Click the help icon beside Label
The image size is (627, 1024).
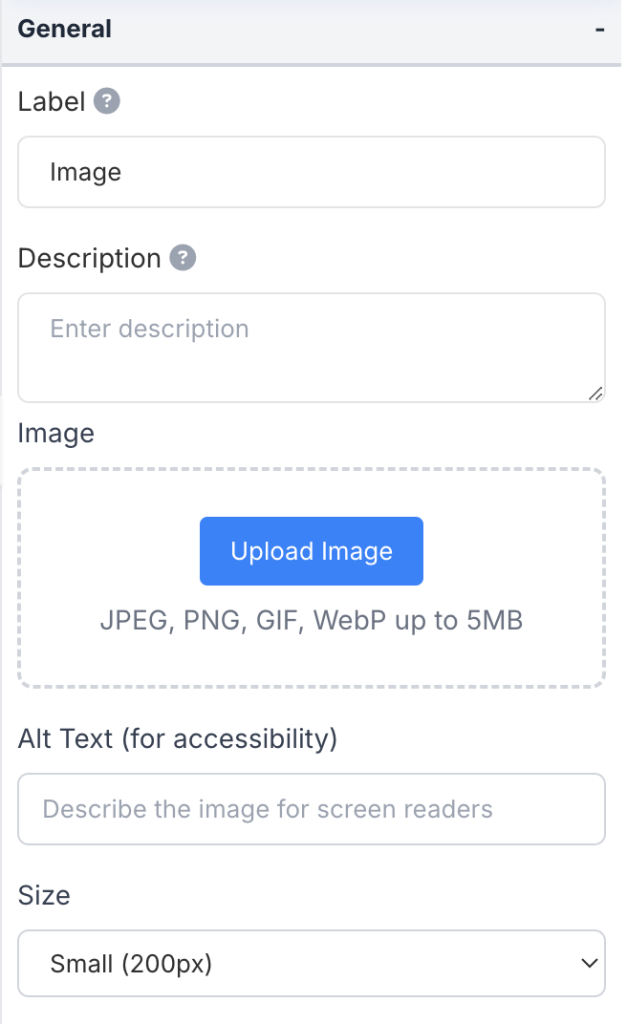[x=107, y=101]
